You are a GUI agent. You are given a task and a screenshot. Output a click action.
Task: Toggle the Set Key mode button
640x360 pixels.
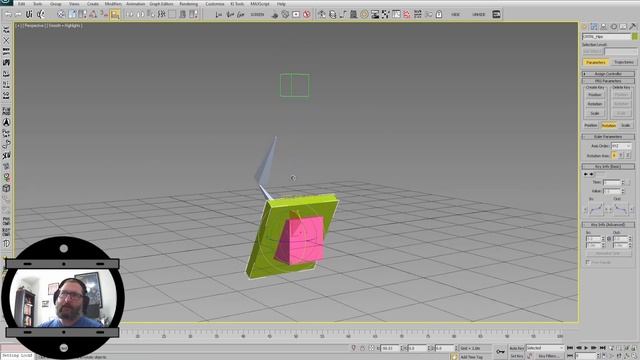pyautogui.click(x=516, y=356)
